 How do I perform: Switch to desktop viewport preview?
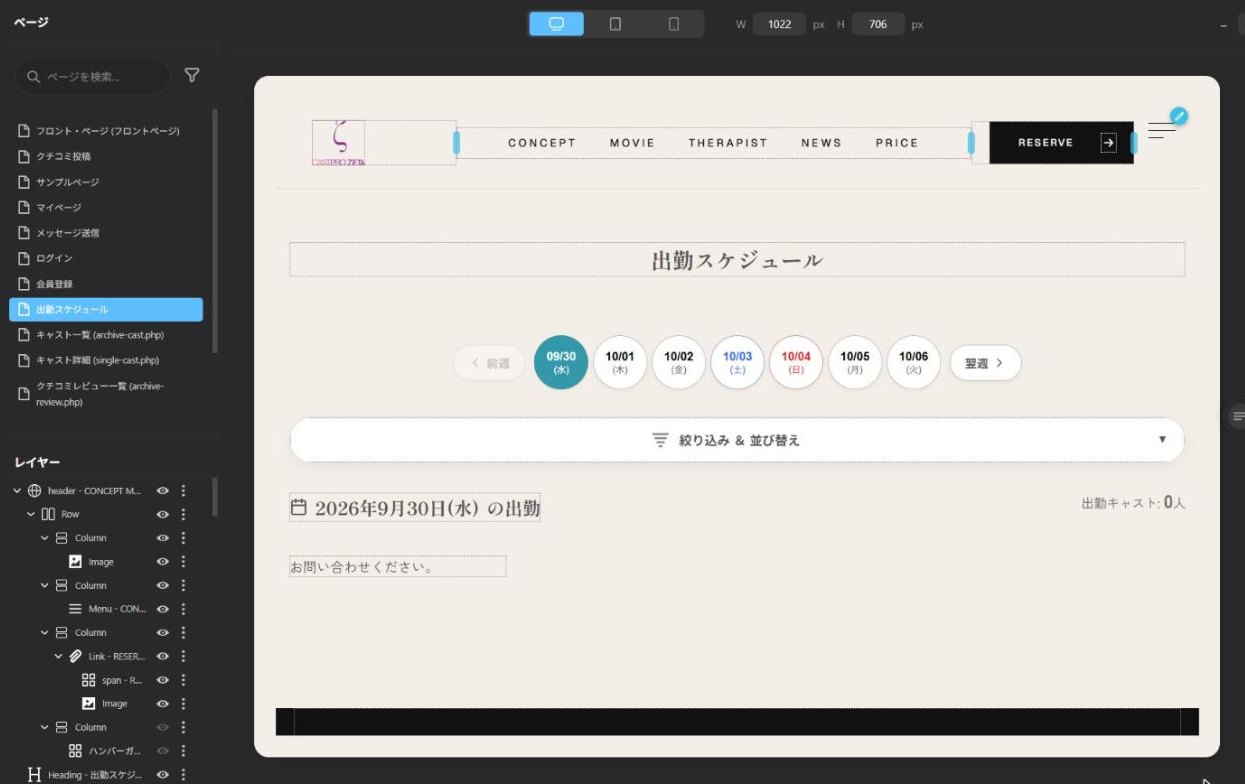pyautogui.click(x=557, y=24)
